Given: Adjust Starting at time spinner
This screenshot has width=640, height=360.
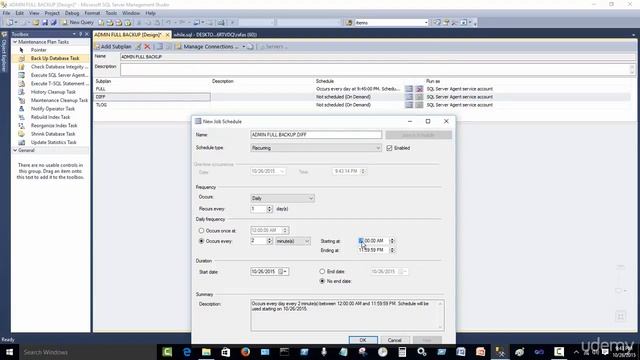Looking at the screenshot, I should click(x=392, y=241).
